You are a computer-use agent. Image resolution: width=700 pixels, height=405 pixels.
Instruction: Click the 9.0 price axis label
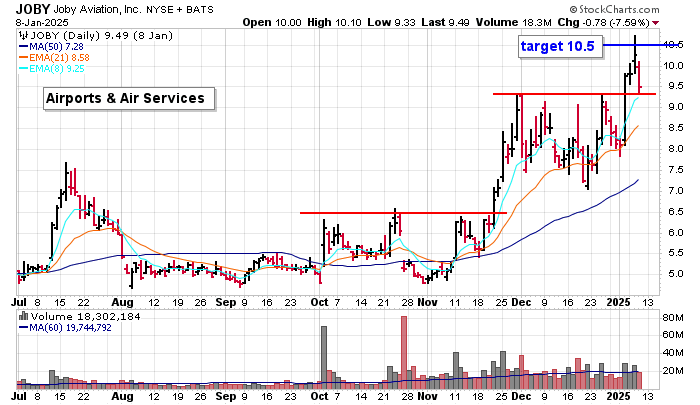(675, 107)
